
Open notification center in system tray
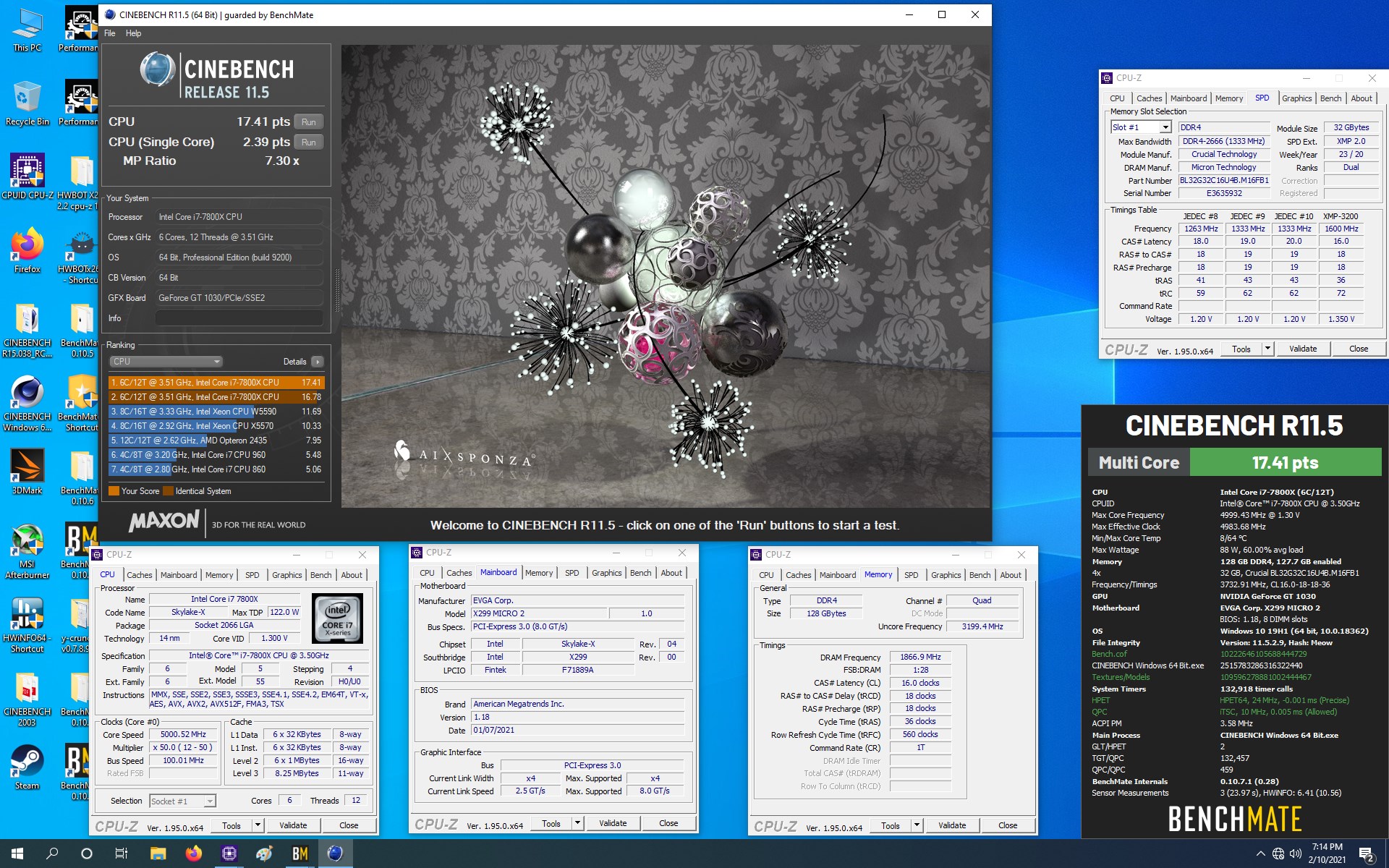point(1367,854)
